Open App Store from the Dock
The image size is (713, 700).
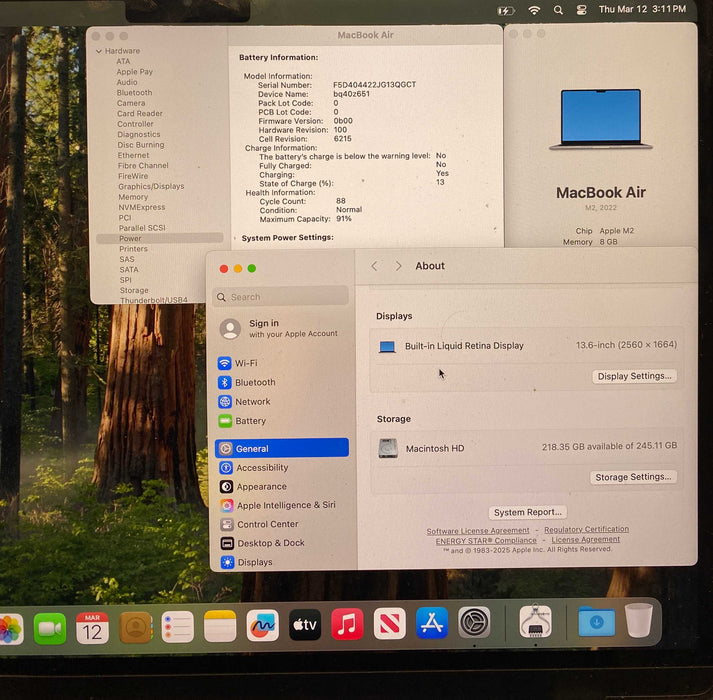(432, 623)
